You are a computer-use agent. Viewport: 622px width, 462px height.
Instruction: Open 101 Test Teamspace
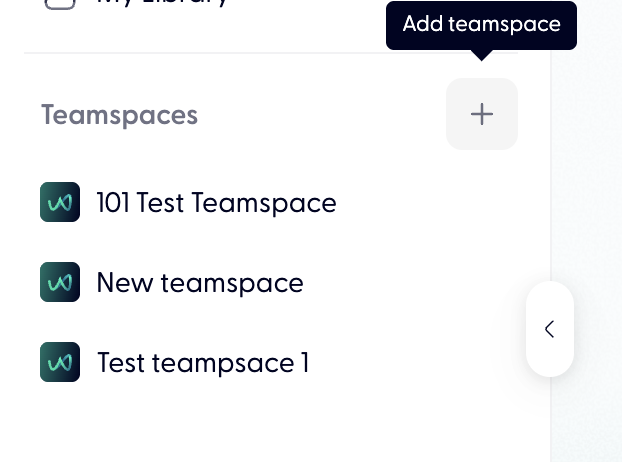point(216,203)
